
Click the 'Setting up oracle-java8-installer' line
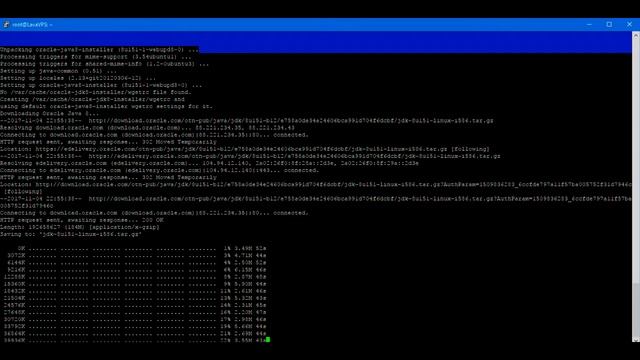tap(101, 85)
